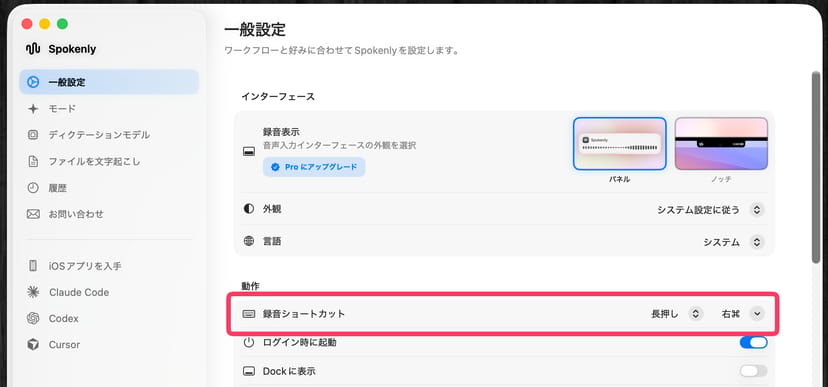Open the Codex sidebar link
The width and height of the screenshot is (828, 387).
[x=109, y=318]
